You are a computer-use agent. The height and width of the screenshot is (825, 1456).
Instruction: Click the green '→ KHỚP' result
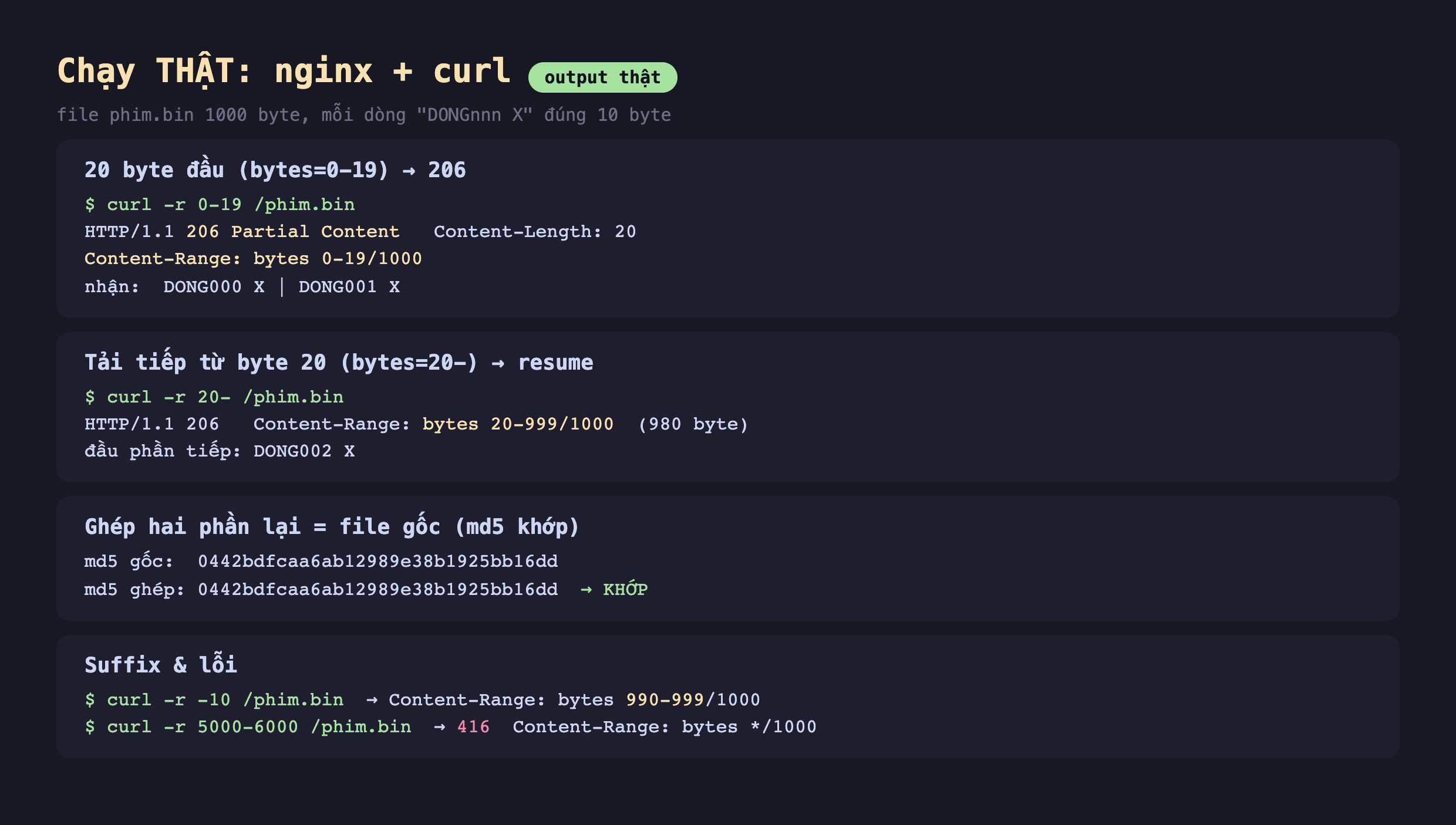[x=614, y=589]
